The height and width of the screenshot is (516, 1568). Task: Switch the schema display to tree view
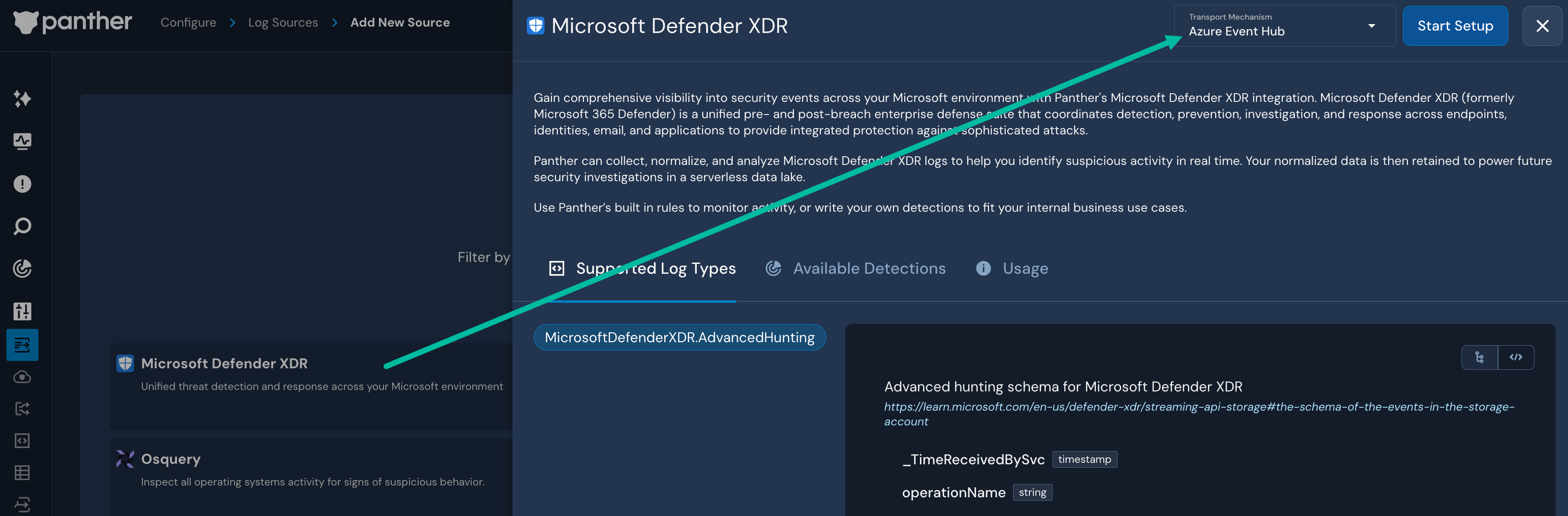coord(1480,358)
